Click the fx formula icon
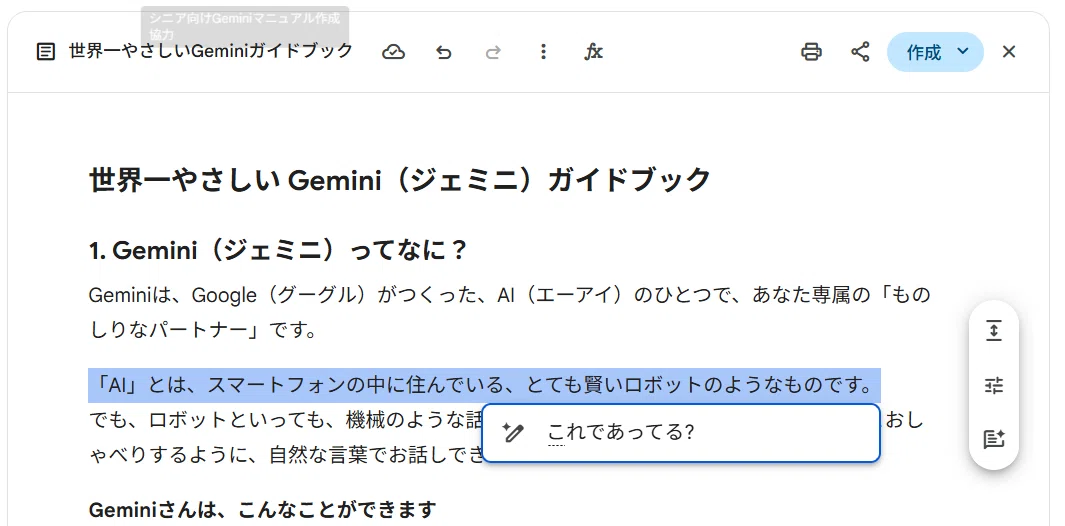The height and width of the screenshot is (526, 1065). 593,52
